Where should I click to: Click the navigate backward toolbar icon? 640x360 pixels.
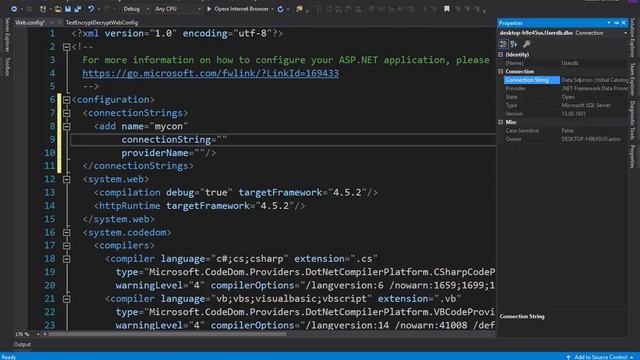click(x=14, y=9)
